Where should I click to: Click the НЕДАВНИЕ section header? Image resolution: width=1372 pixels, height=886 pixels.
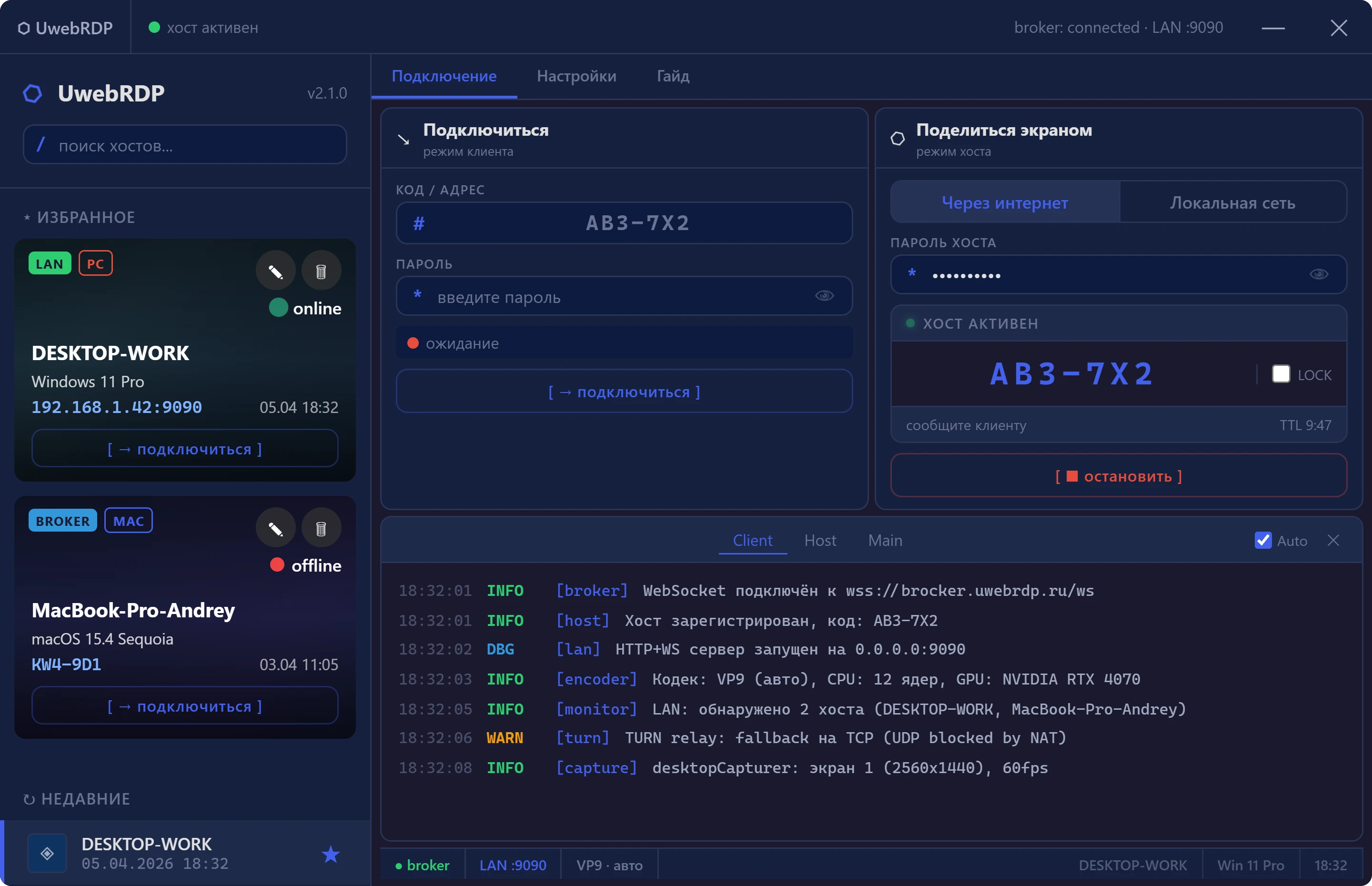[x=77, y=799]
